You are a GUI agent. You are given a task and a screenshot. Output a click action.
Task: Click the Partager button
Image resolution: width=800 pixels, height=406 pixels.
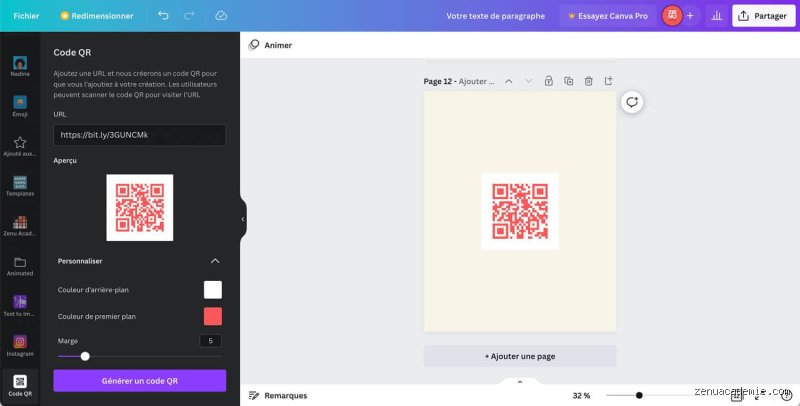tap(764, 16)
